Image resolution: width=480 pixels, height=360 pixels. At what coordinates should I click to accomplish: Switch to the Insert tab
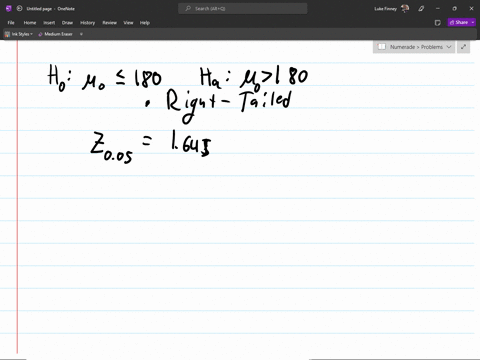pyautogui.click(x=49, y=23)
